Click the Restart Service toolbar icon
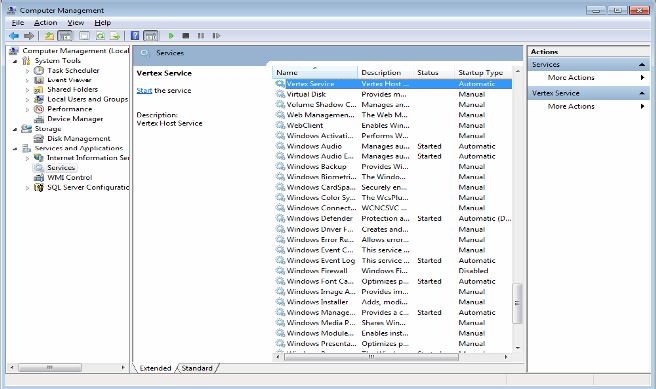The image size is (656, 389). 216,36
